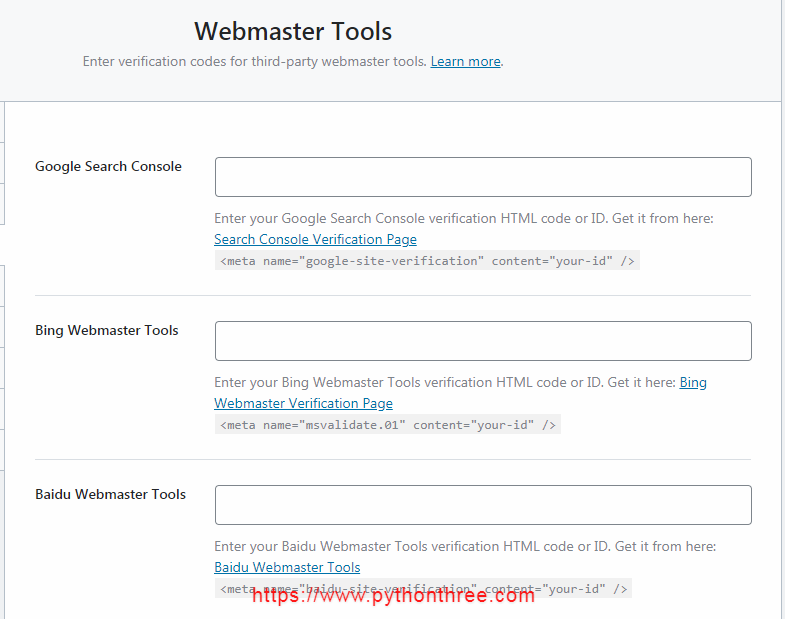Click the bold Baidu Webmaster Tools label

click(x=110, y=494)
